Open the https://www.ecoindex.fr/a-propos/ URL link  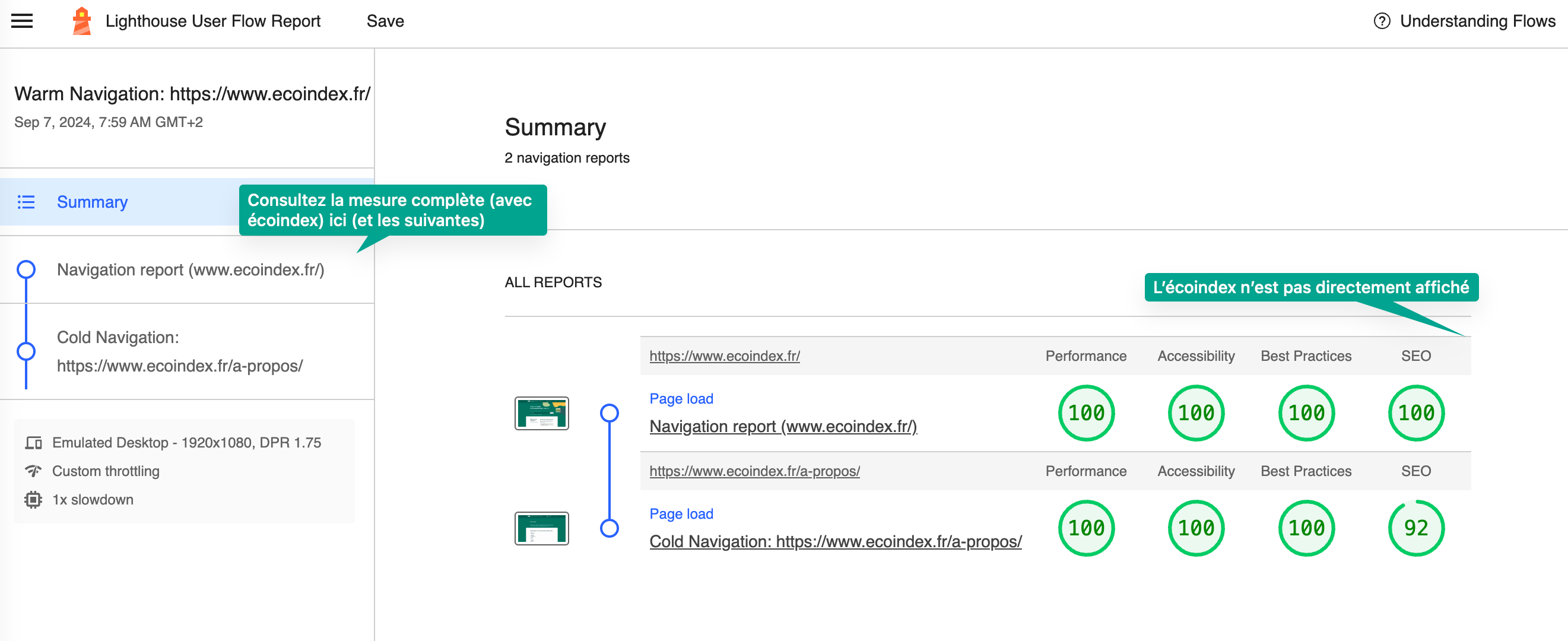(754, 471)
